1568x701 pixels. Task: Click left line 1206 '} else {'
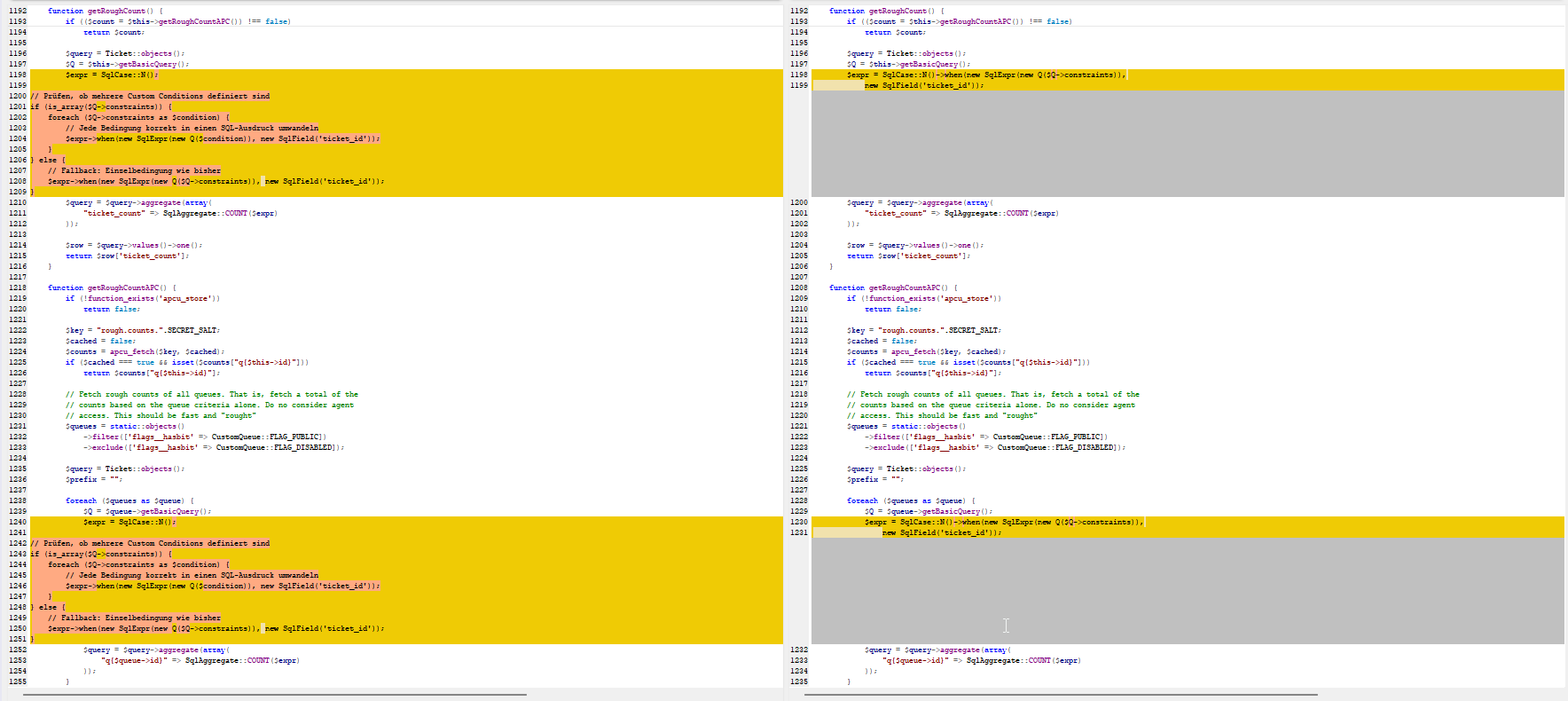(48, 160)
